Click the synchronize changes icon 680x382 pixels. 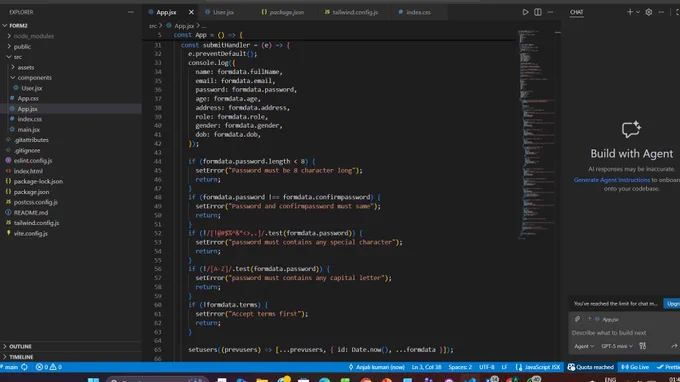24,367
